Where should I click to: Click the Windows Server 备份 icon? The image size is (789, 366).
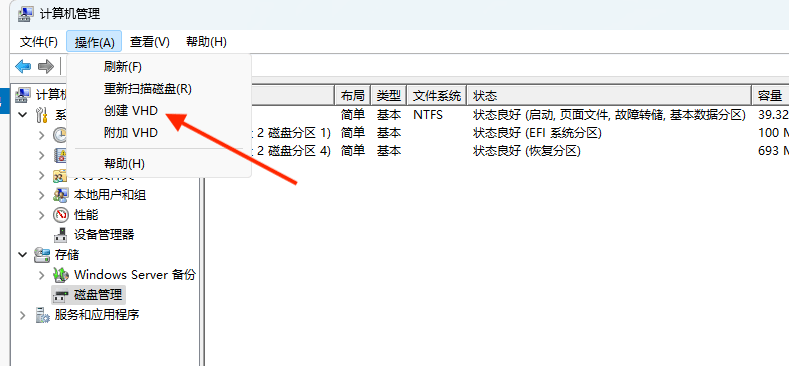coord(61,275)
